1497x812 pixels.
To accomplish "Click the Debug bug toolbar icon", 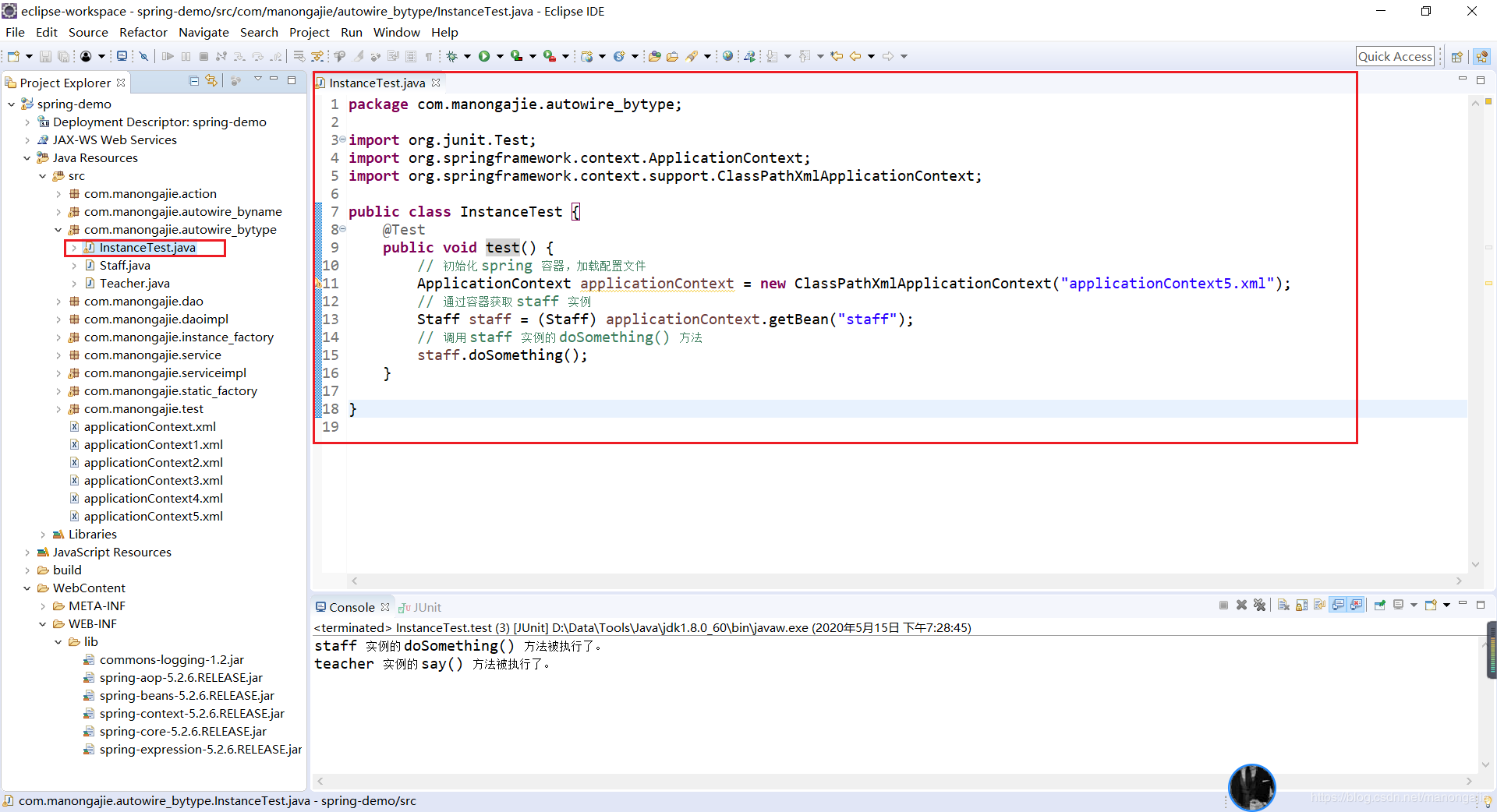I will click(x=451, y=56).
